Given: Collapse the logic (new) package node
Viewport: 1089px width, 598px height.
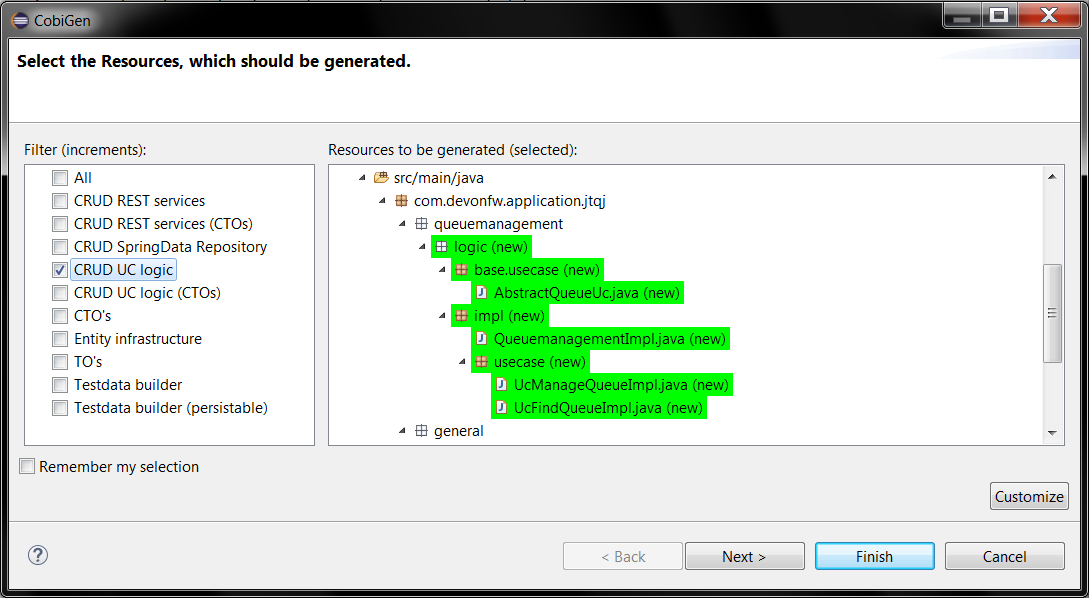Looking at the screenshot, I should click(423, 247).
